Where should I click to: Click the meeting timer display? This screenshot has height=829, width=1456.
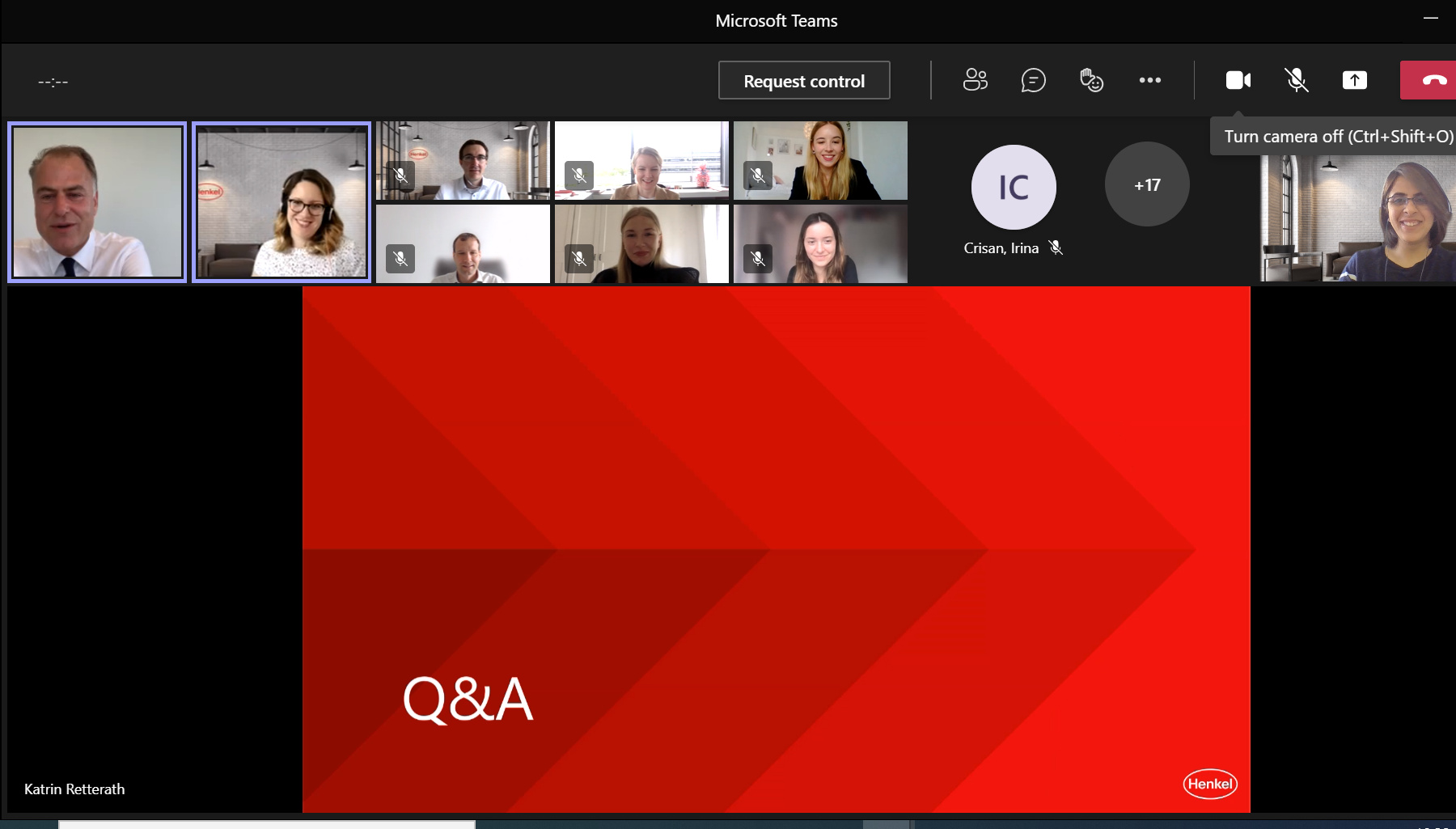click(x=53, y=82)
